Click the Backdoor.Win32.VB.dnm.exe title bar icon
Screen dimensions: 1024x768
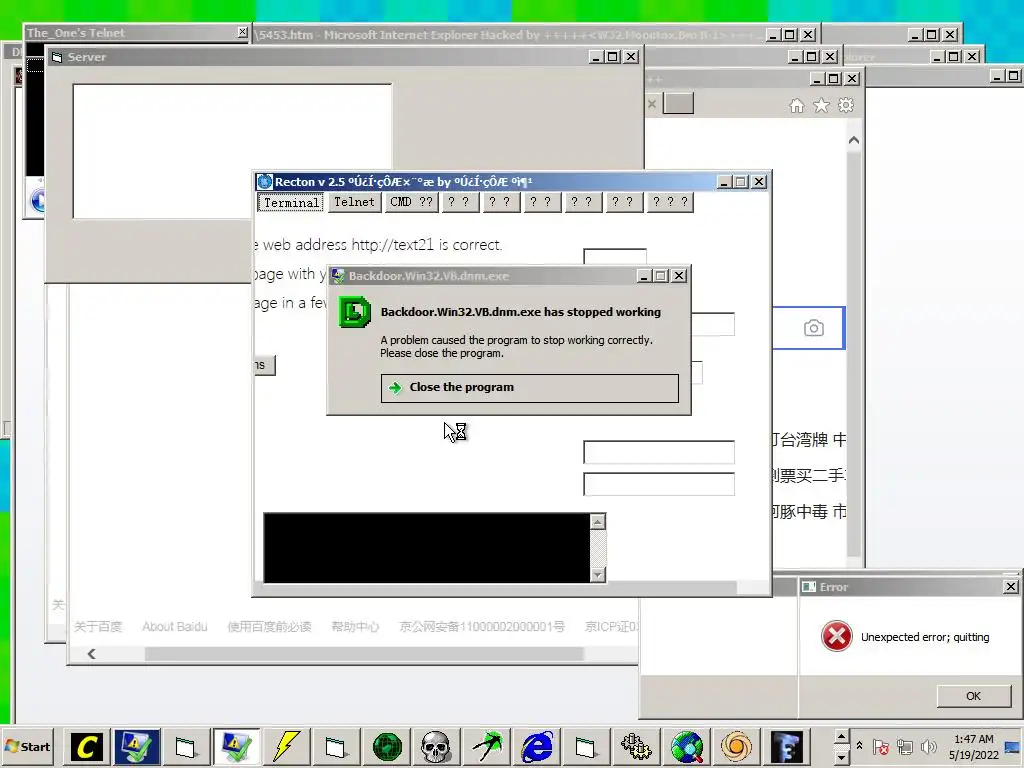point(338,276)
